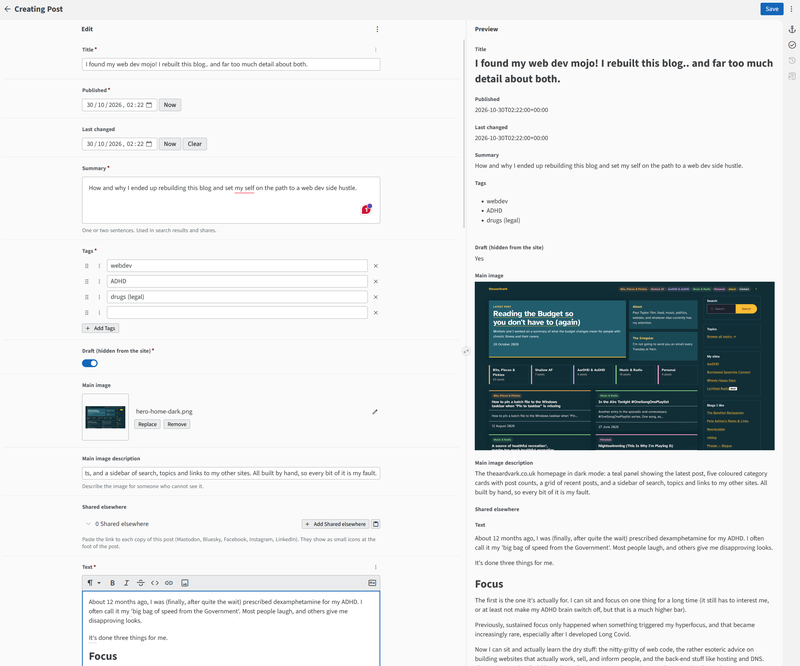
Task: Expand the 0 Shared elsewhere list
Action: click(88, 524)
